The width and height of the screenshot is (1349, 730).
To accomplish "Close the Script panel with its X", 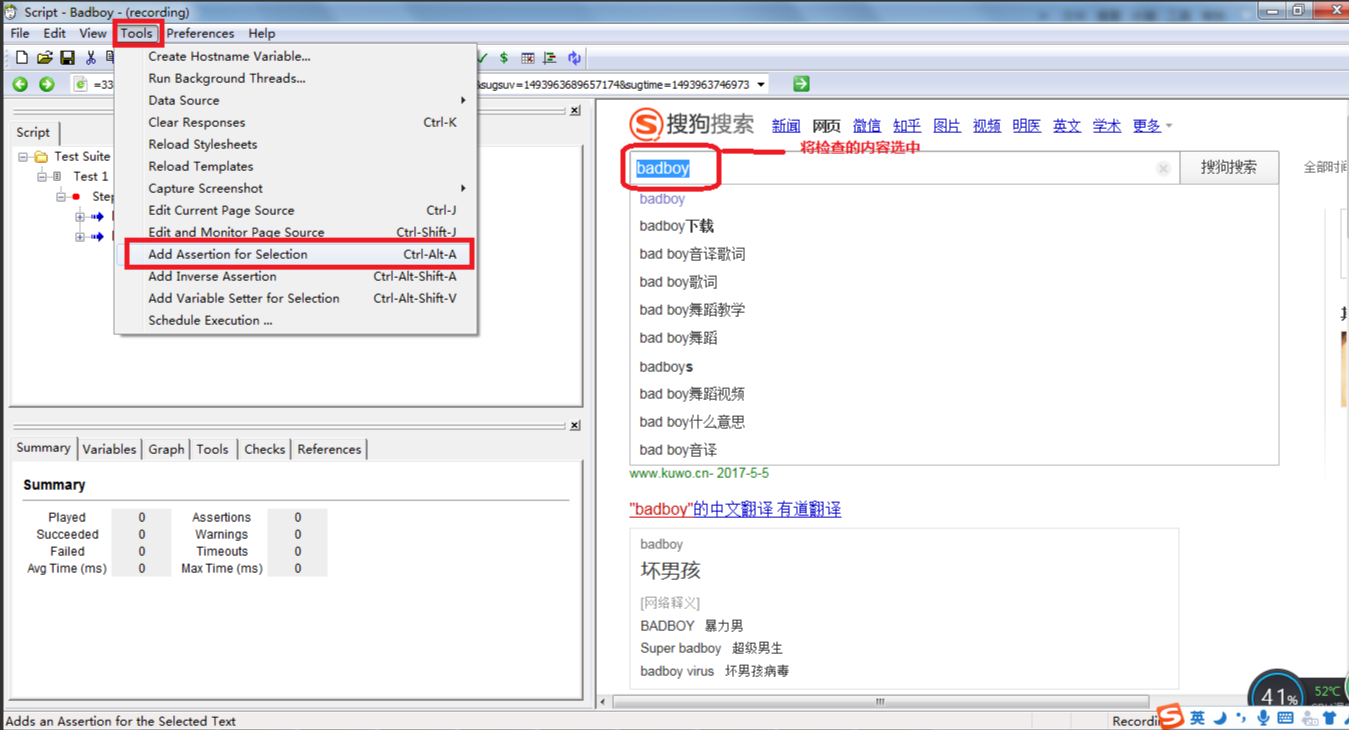I will [575, 111].
